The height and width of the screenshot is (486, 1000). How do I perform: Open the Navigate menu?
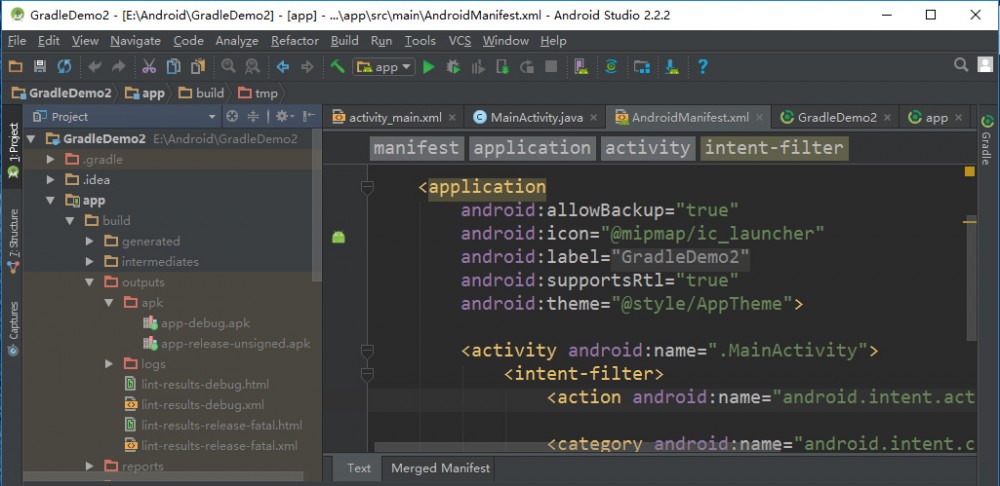(x=135, y=41)
